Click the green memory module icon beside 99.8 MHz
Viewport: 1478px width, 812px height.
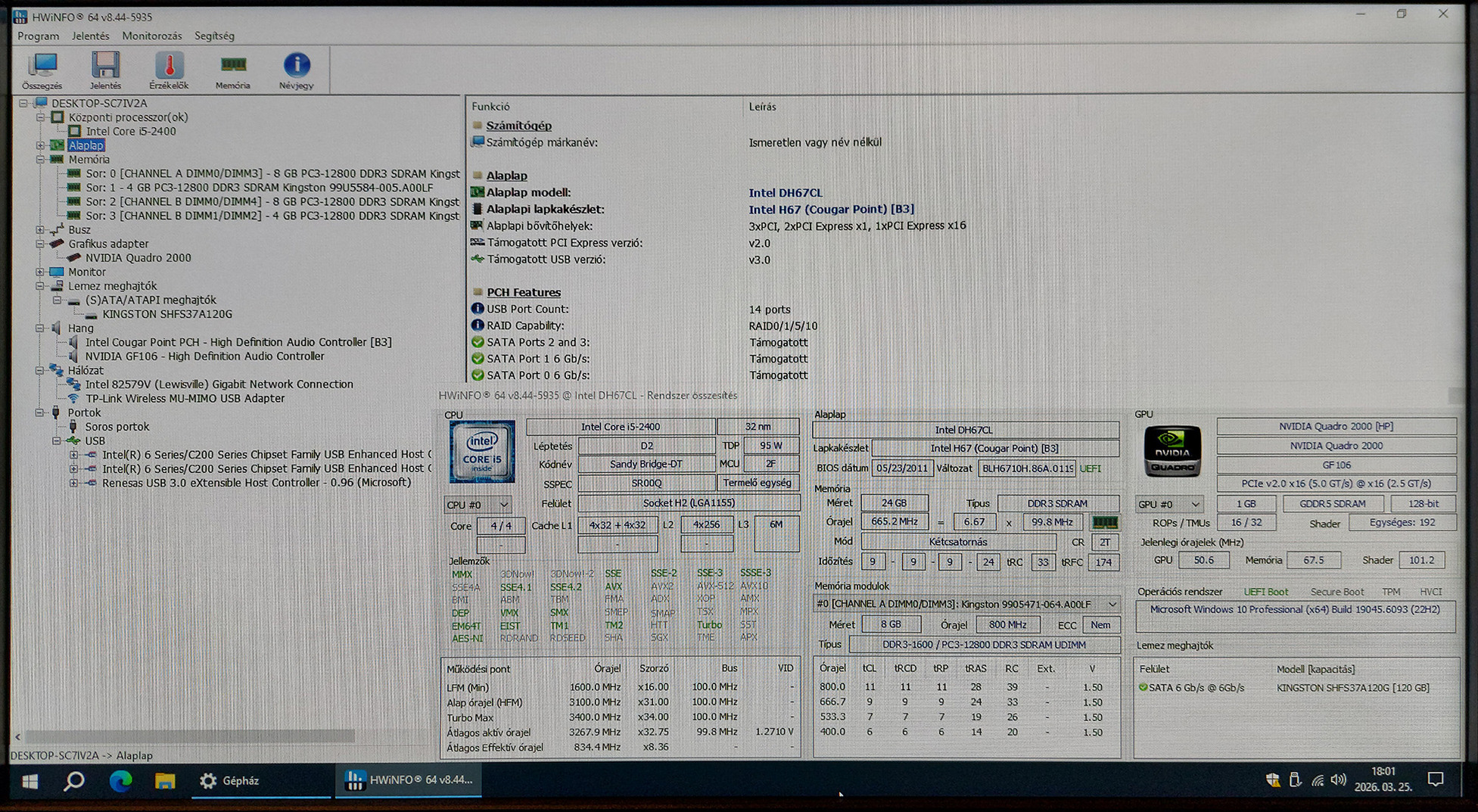point(1105,522)
